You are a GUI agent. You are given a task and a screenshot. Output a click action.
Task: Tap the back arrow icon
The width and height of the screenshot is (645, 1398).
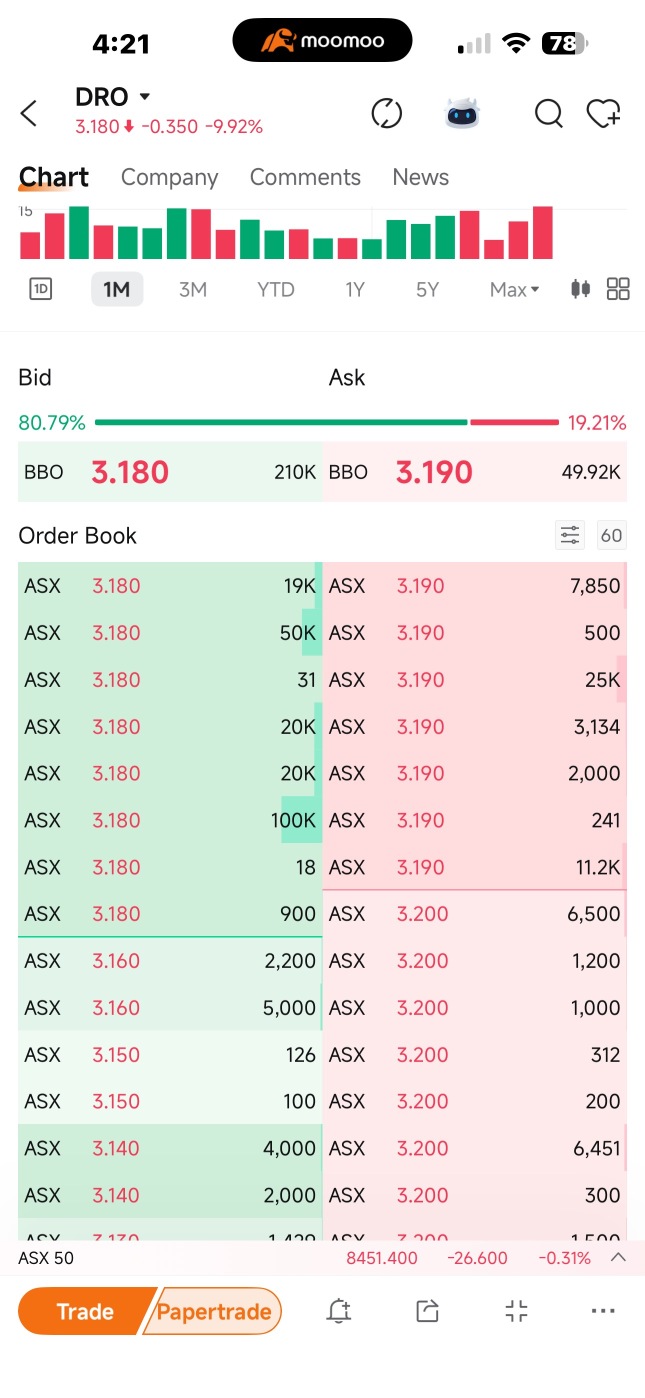pos(29,113)
